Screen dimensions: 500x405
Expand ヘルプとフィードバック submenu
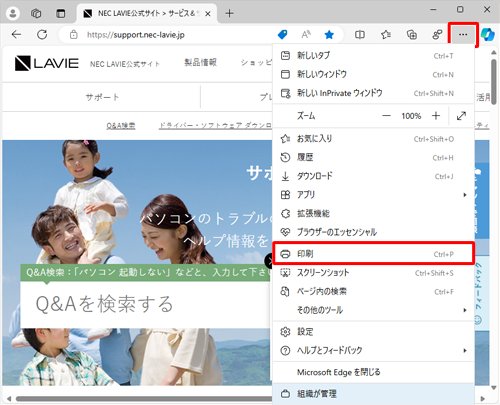tap(373, 350)
